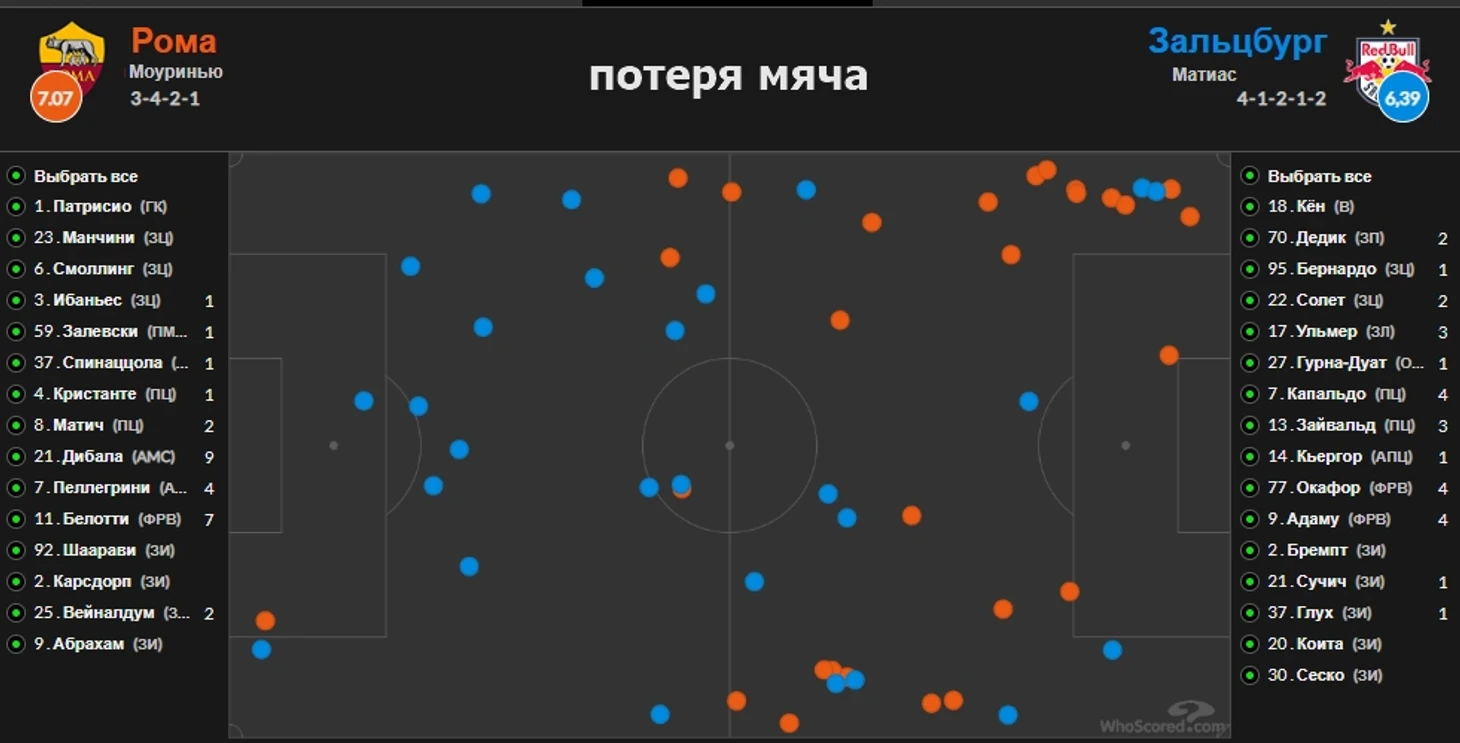
Task: Click the orange loss marker inside Salzburg's box
Action: point(1169,355)
